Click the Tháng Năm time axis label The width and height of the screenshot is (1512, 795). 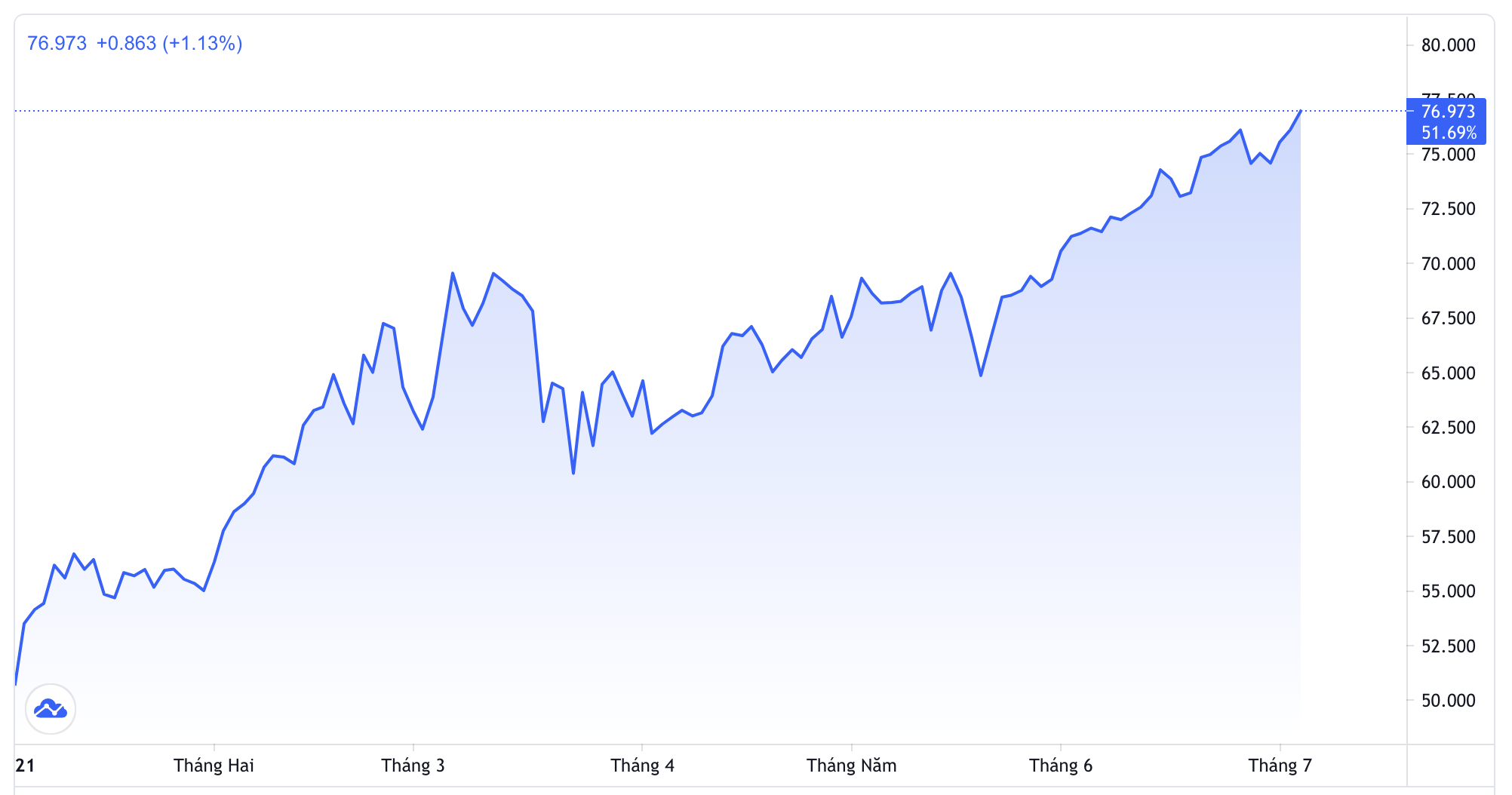[851, 766]
